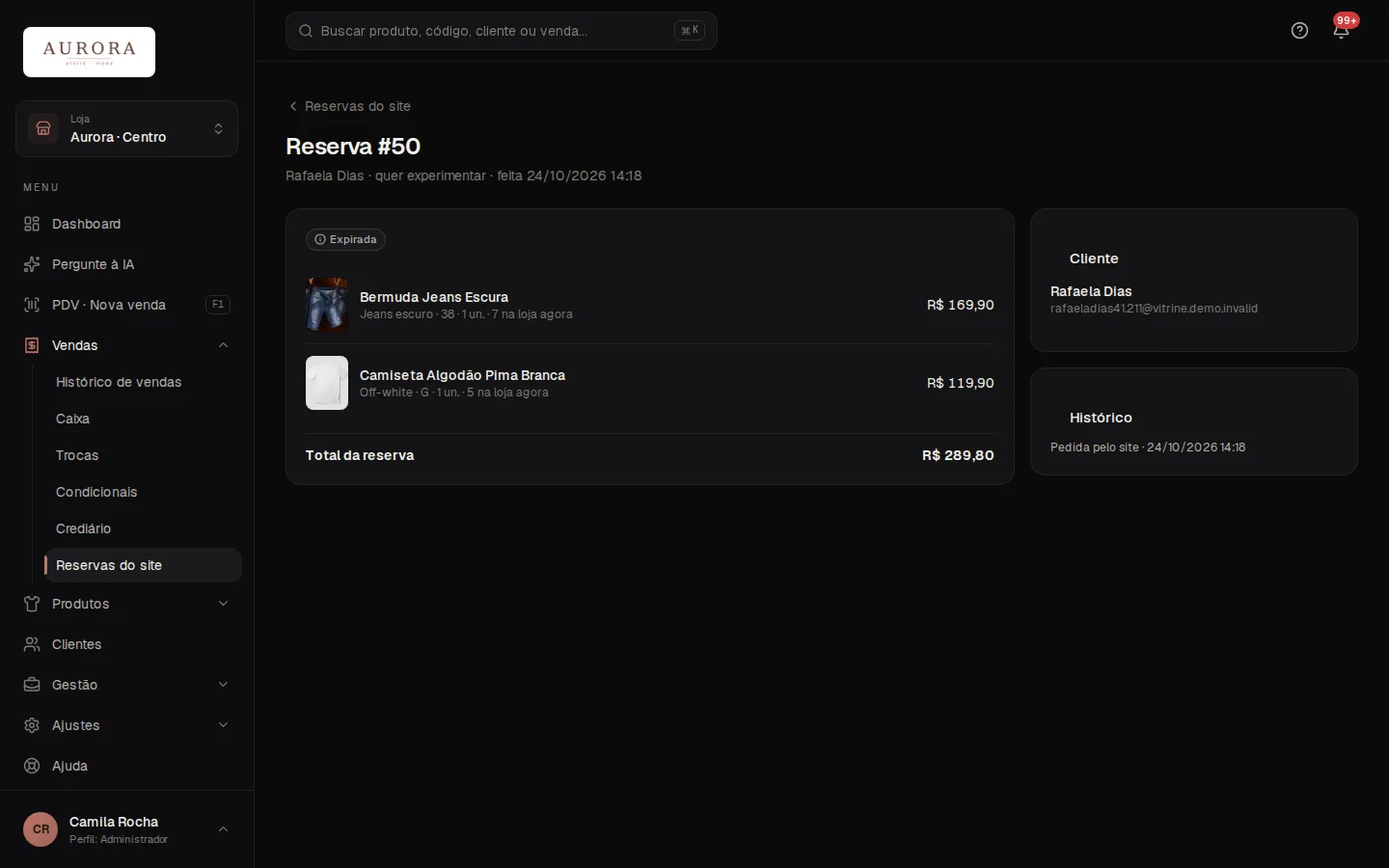Click the store icon in the Loja selector

coord(43,128)
